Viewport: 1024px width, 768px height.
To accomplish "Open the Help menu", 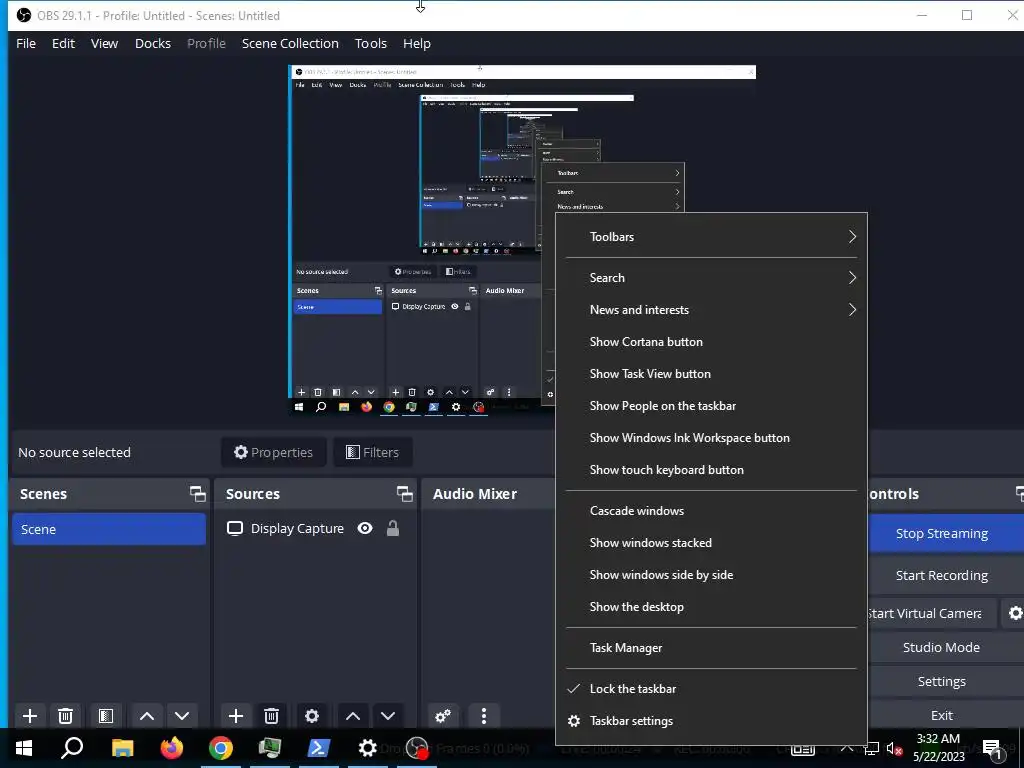I will click(x=417, y=44).
